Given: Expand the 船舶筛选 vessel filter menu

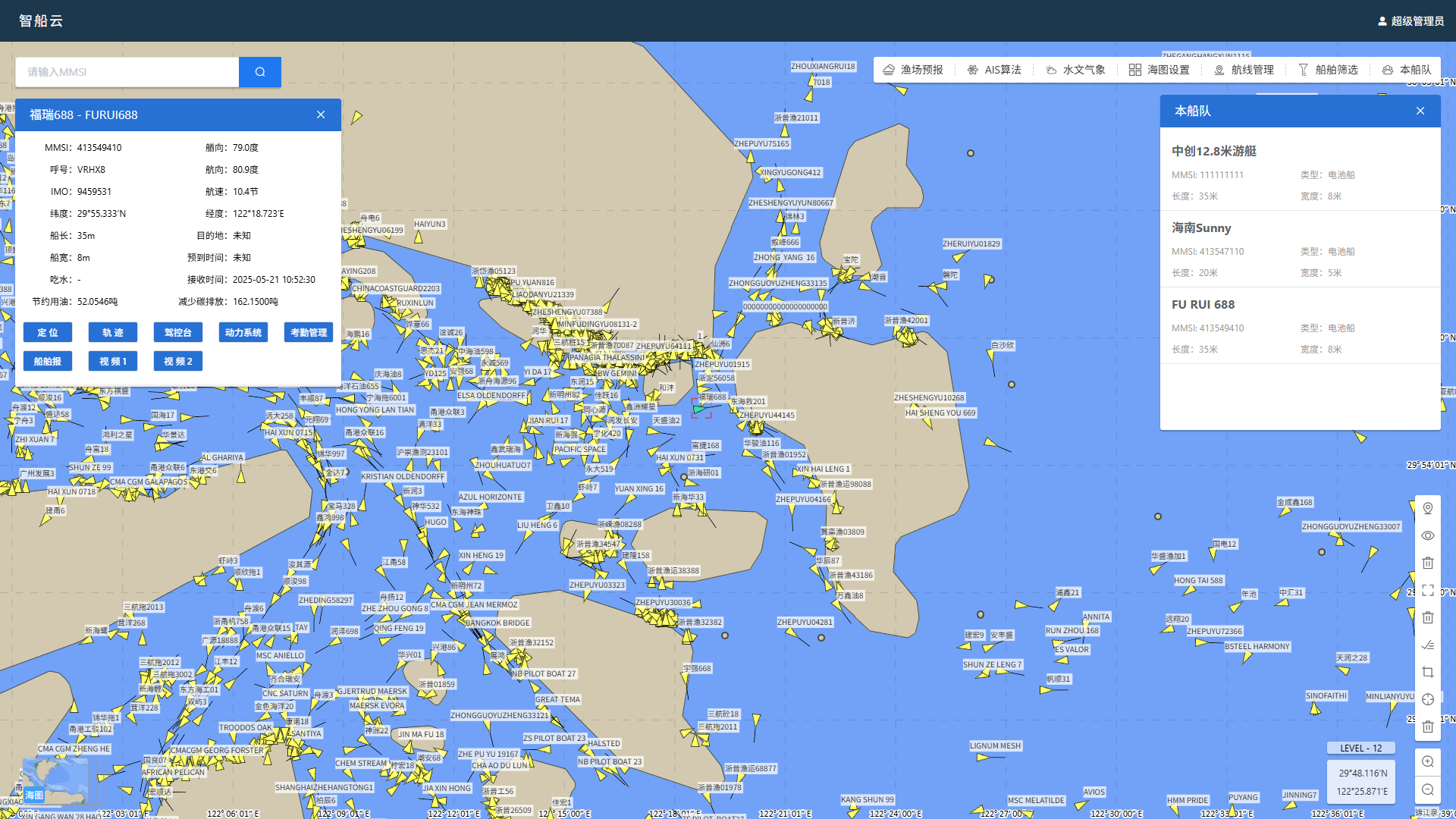Looking at the screenshot, I should [x=1328, y=70].
